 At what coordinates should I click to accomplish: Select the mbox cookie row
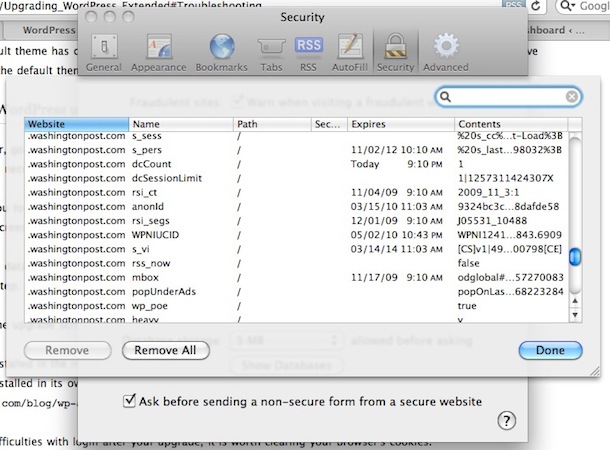pos(296,278)
